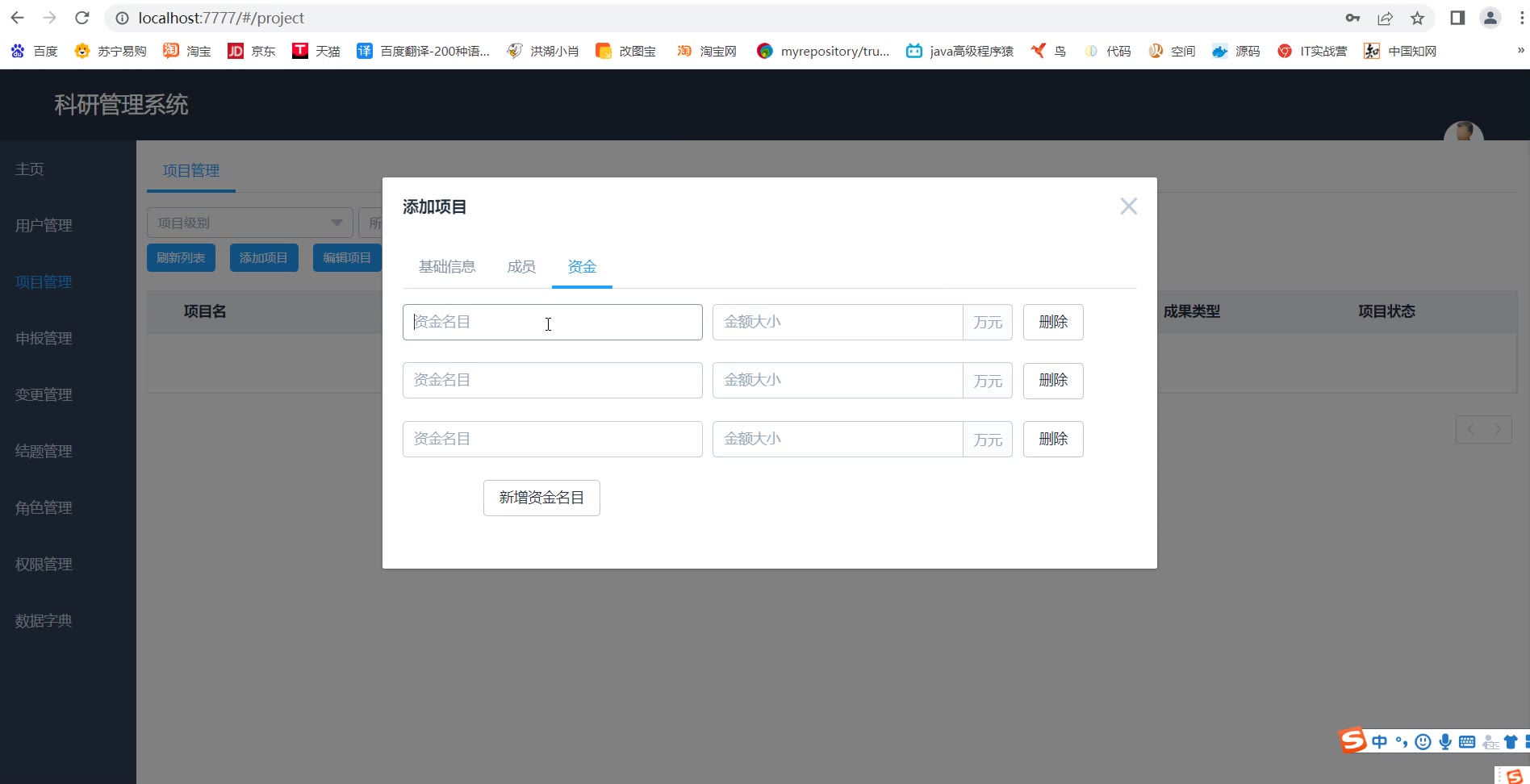Click the third row 金额大小 input field

click(x=837, y=439)
